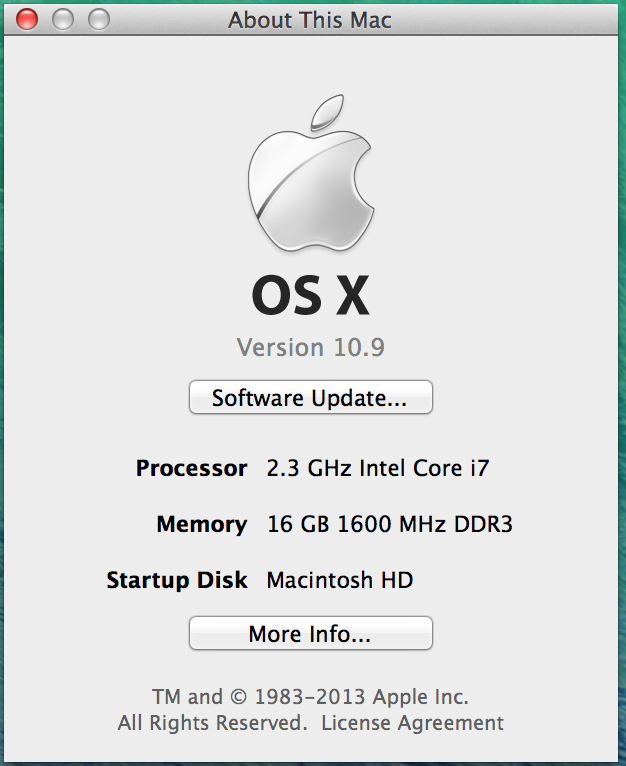Select the 16 GB 1600 MHz DDR3 value
626x766 pixels.
coord(390,524)
